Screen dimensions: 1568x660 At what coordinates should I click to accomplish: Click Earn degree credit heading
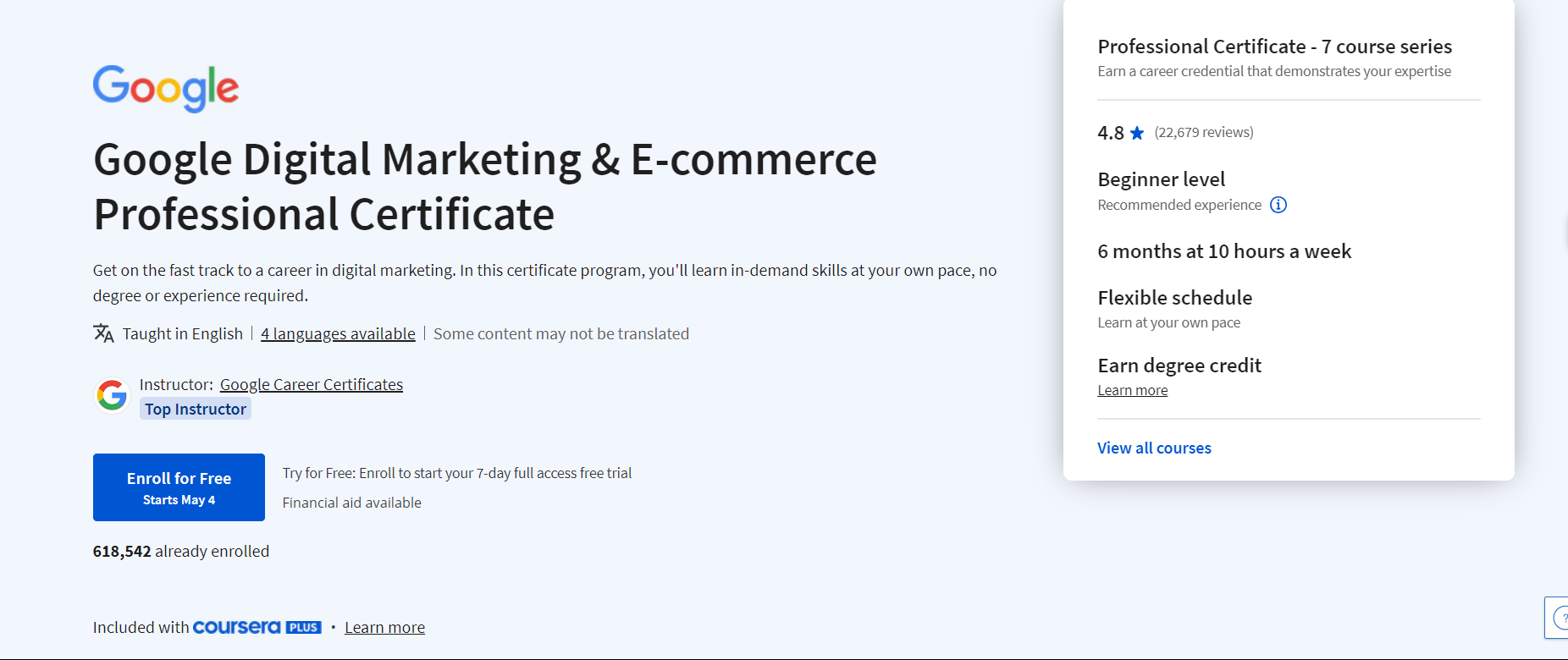click(x=1179, y=366)
